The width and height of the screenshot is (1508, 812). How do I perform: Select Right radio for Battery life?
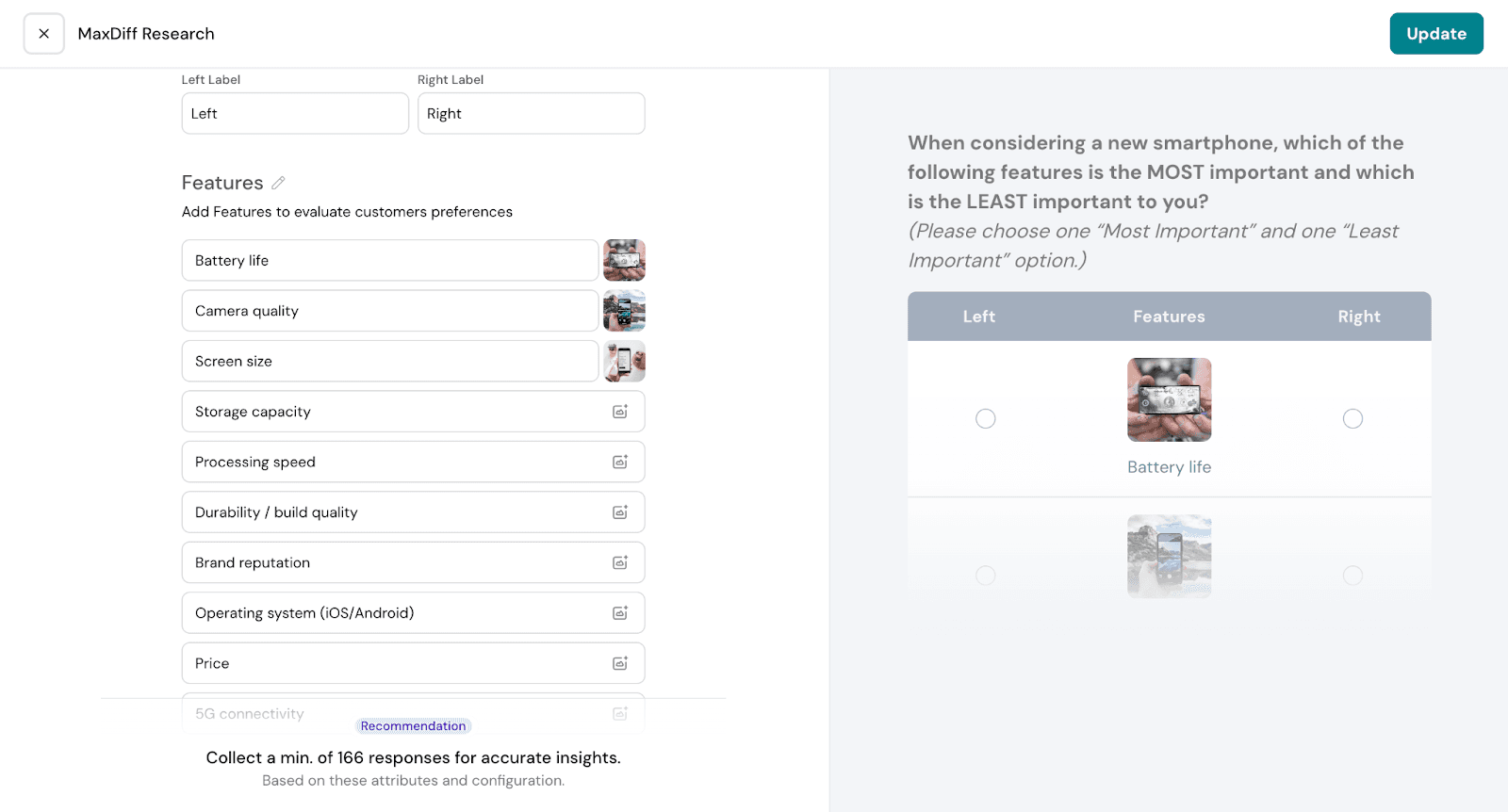click(1352, 419)
